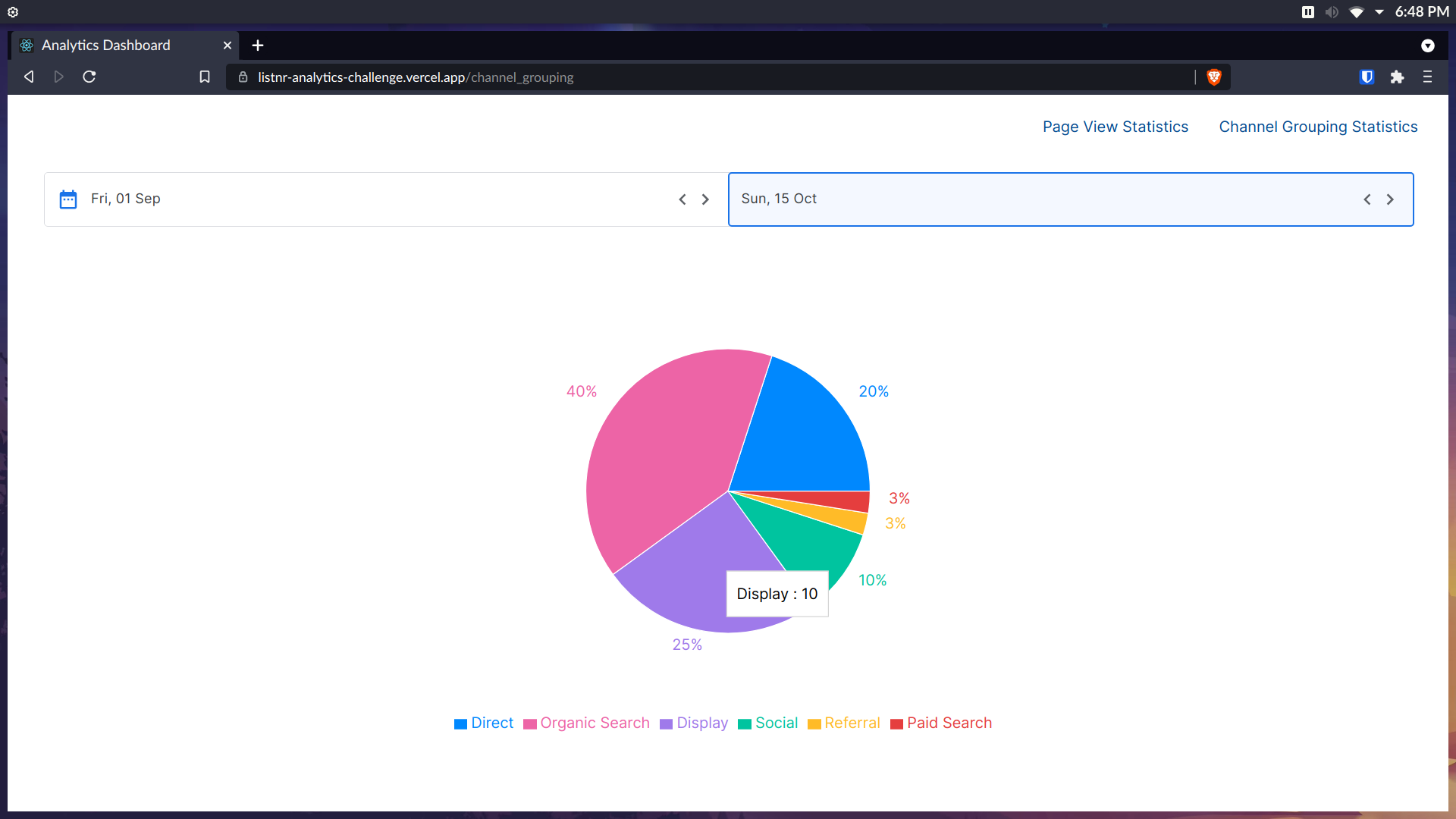Open Page View Statistics
1456x819 pixels.
(x=1116, y=127)
